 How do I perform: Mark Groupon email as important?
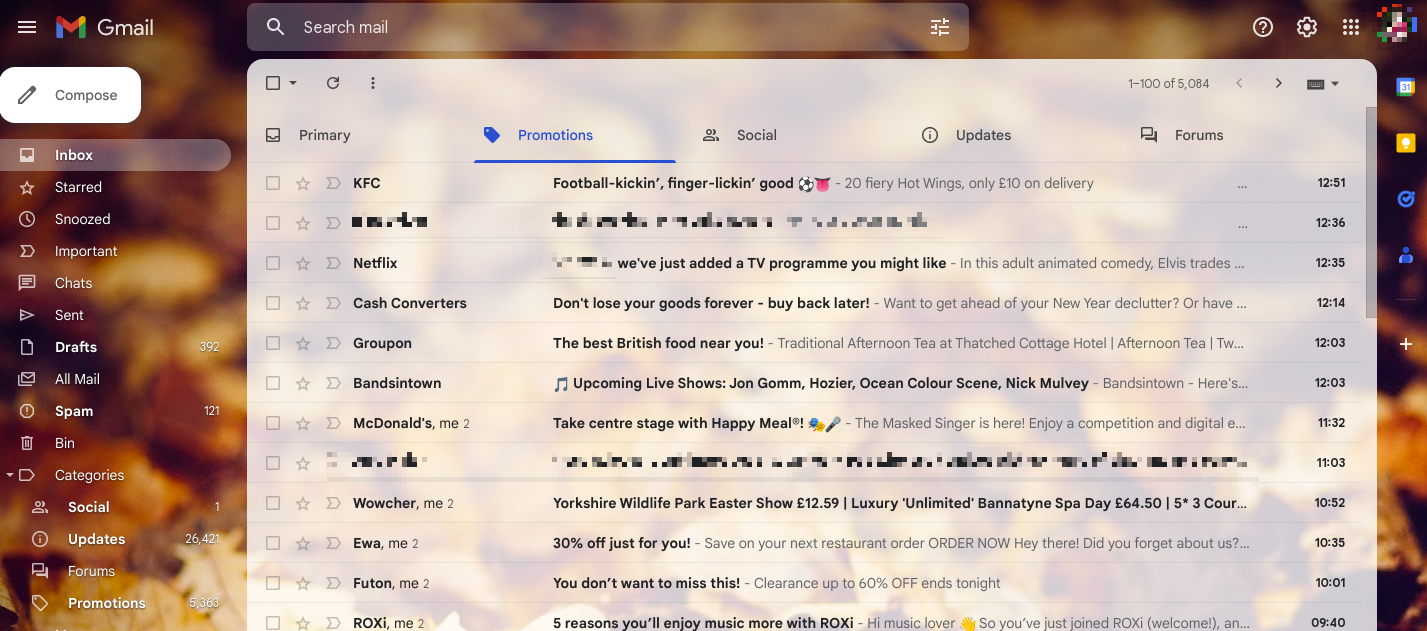[333, 343]
